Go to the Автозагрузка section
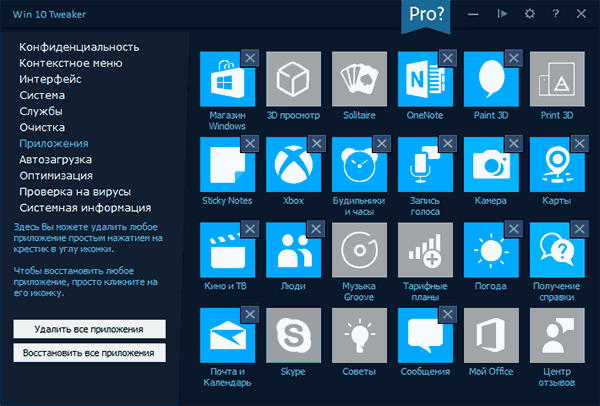The width and height of the screenshot is (600, 406). coord(55,160)
